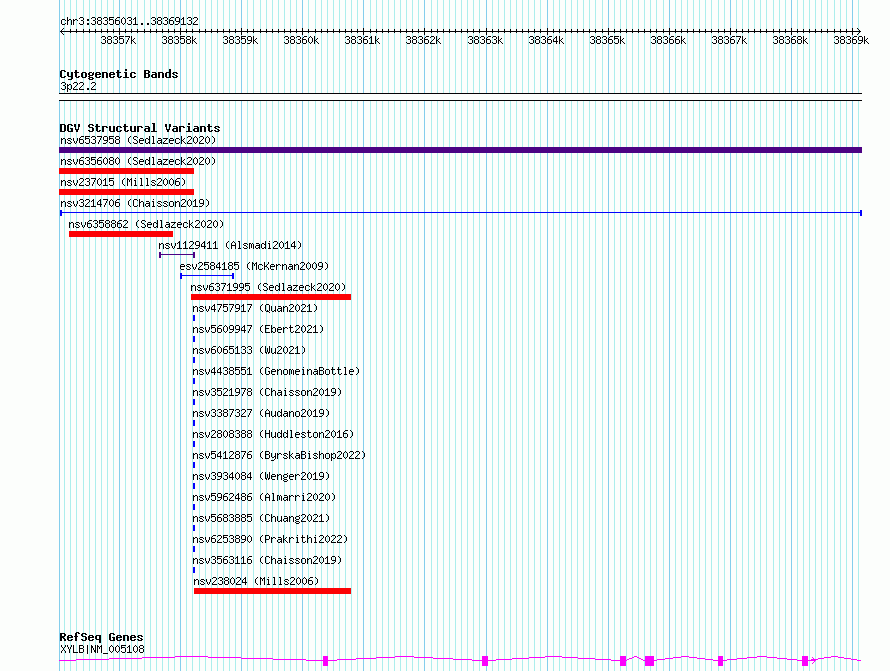This screenshot has height=671, width=890.
Task: Click the red bar under nsv6371995
Action: coord(271,297)
